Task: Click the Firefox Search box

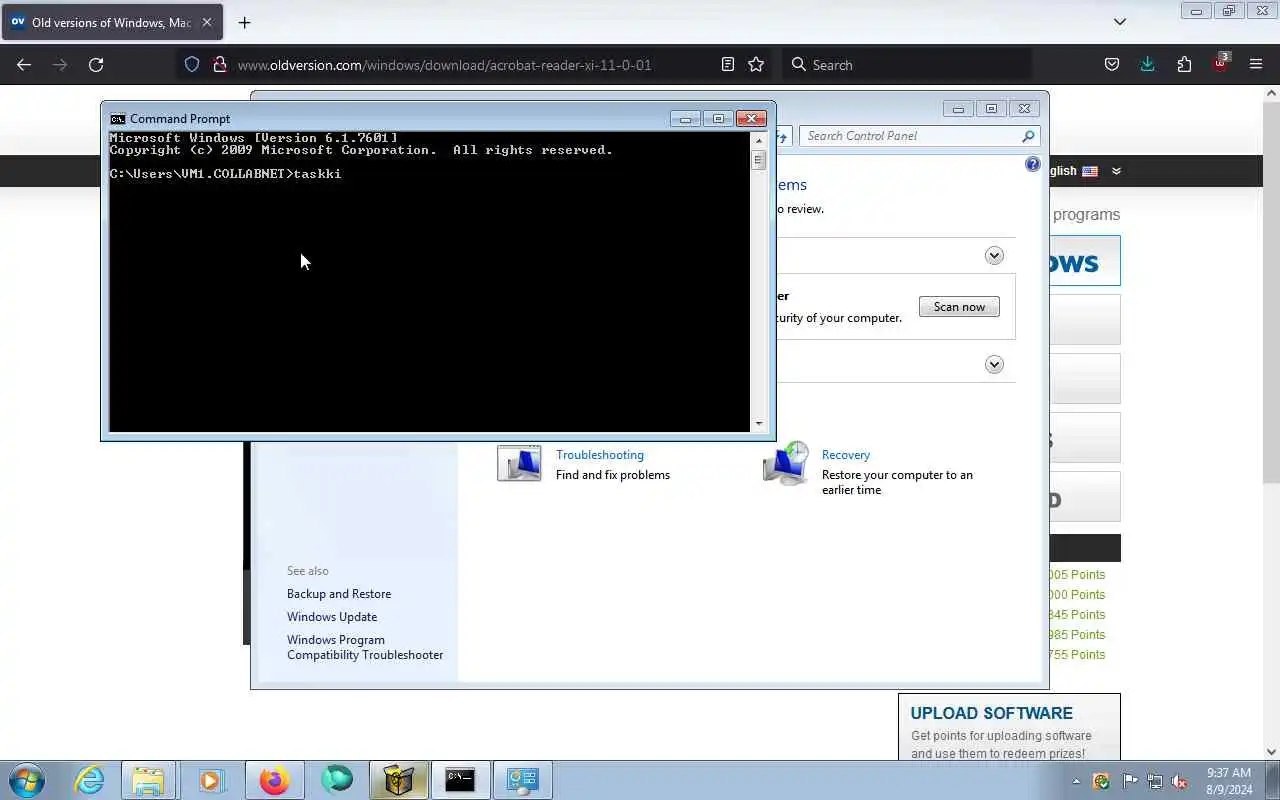Action: 908,64
